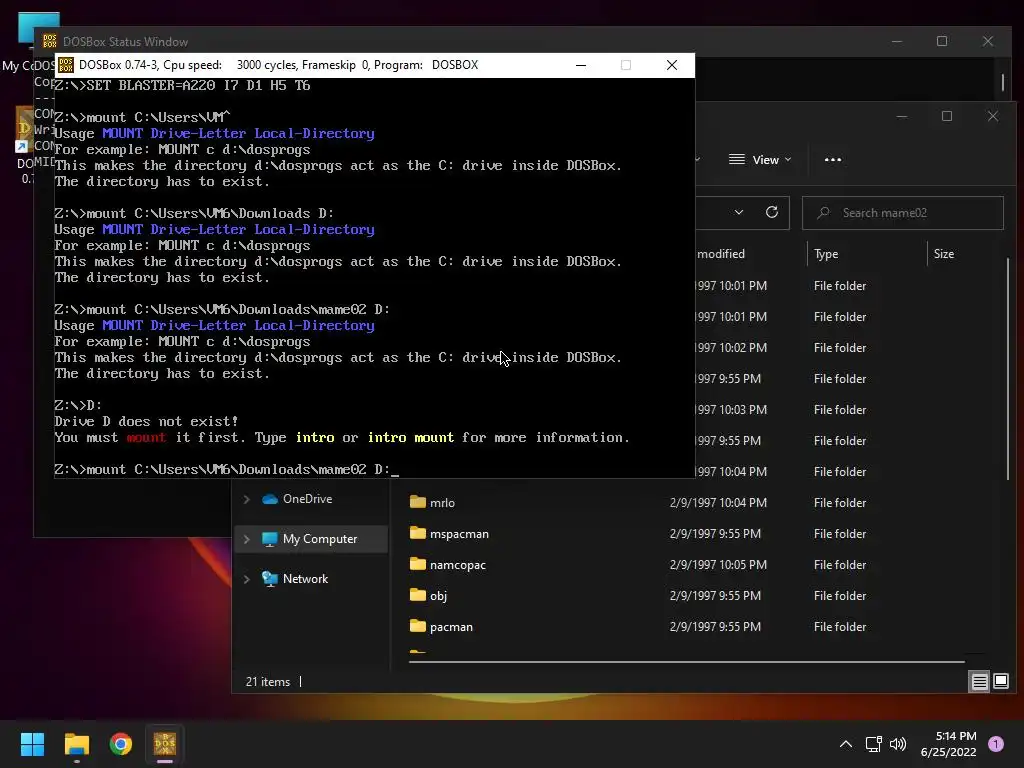1024x768 pixels.
Task: Select the obj folder
Action: 438,596
